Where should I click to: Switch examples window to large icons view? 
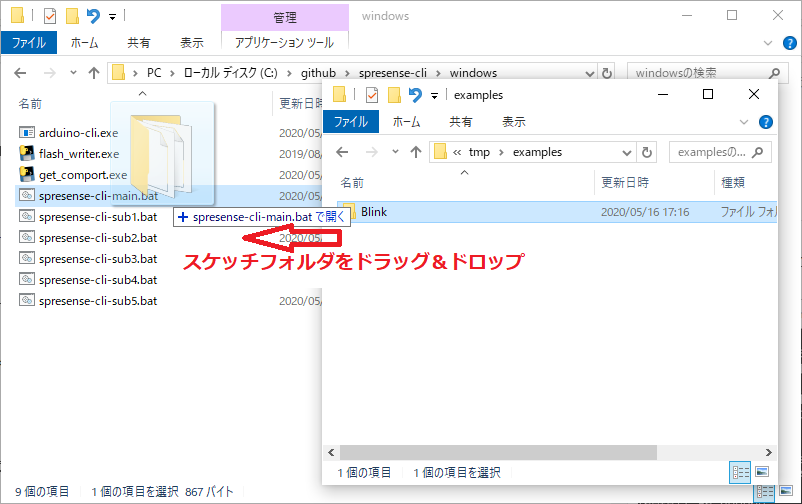[762, 472]
